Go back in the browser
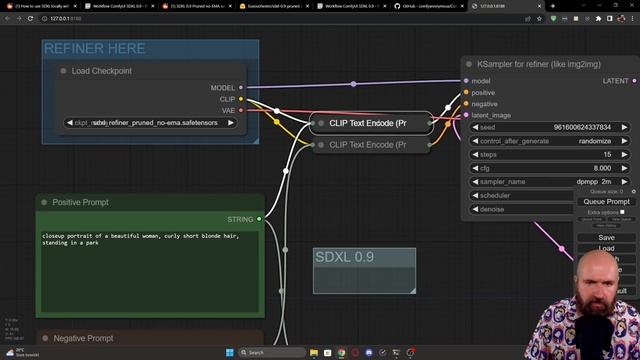This screenshot has width=640, height=360. (7, 19)
